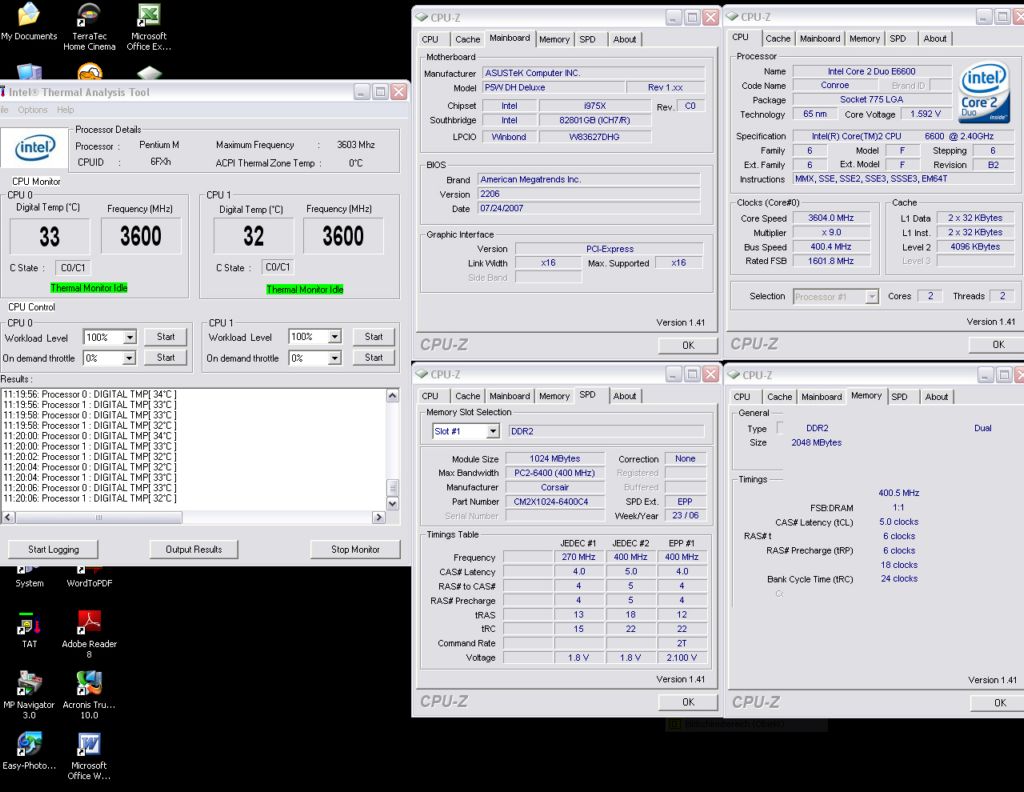1024x792 pixels.
Task: Click OK in the CPU-Z Mainboard window
Action: click(x=688, y=345)
